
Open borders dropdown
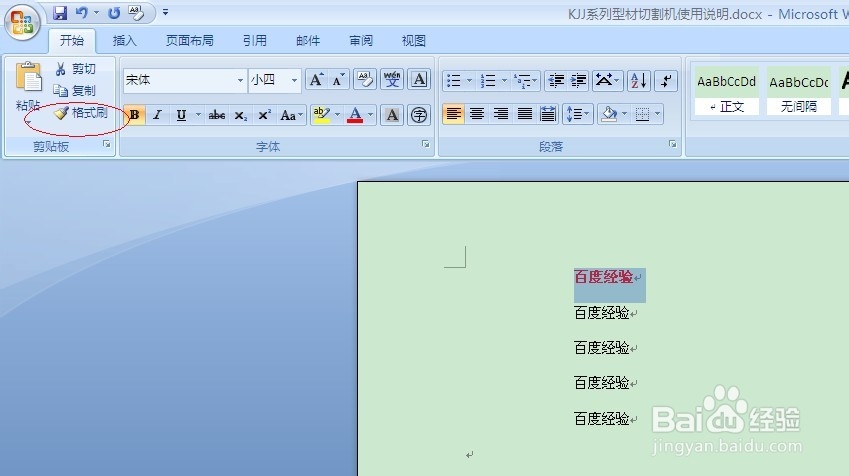[x=657, y=114]
